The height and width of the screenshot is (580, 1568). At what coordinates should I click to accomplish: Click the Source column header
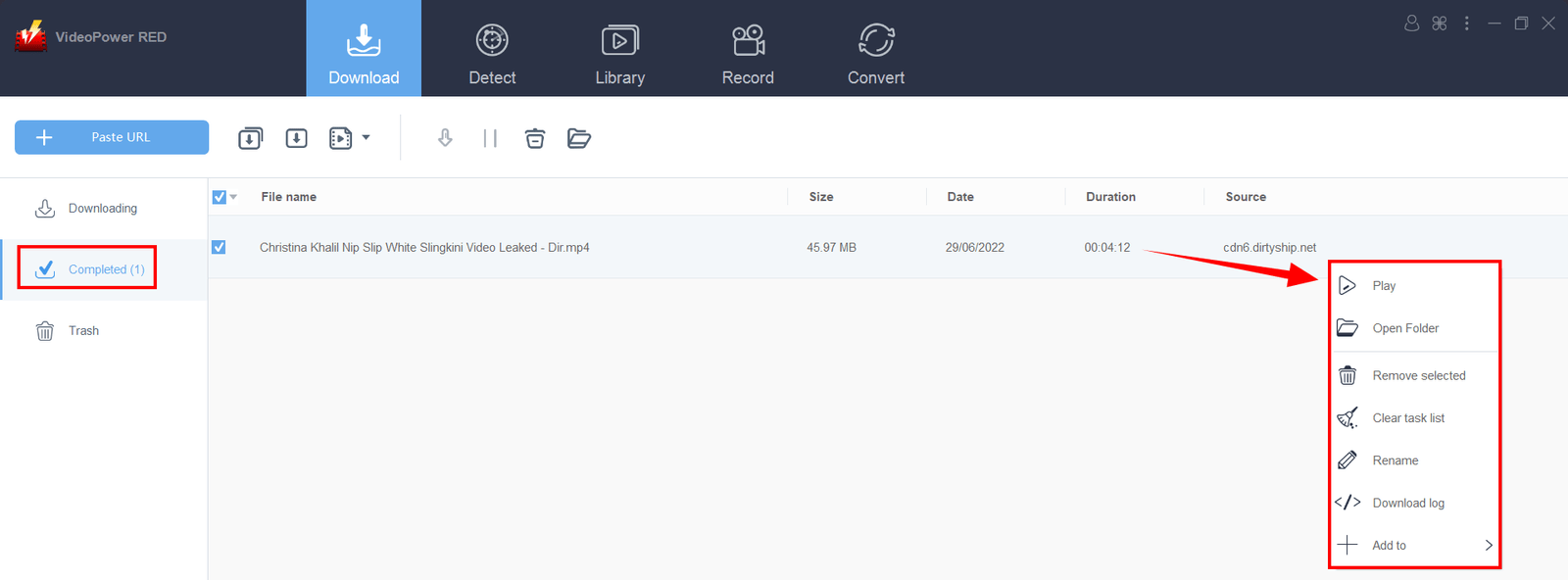[1246, 197]
